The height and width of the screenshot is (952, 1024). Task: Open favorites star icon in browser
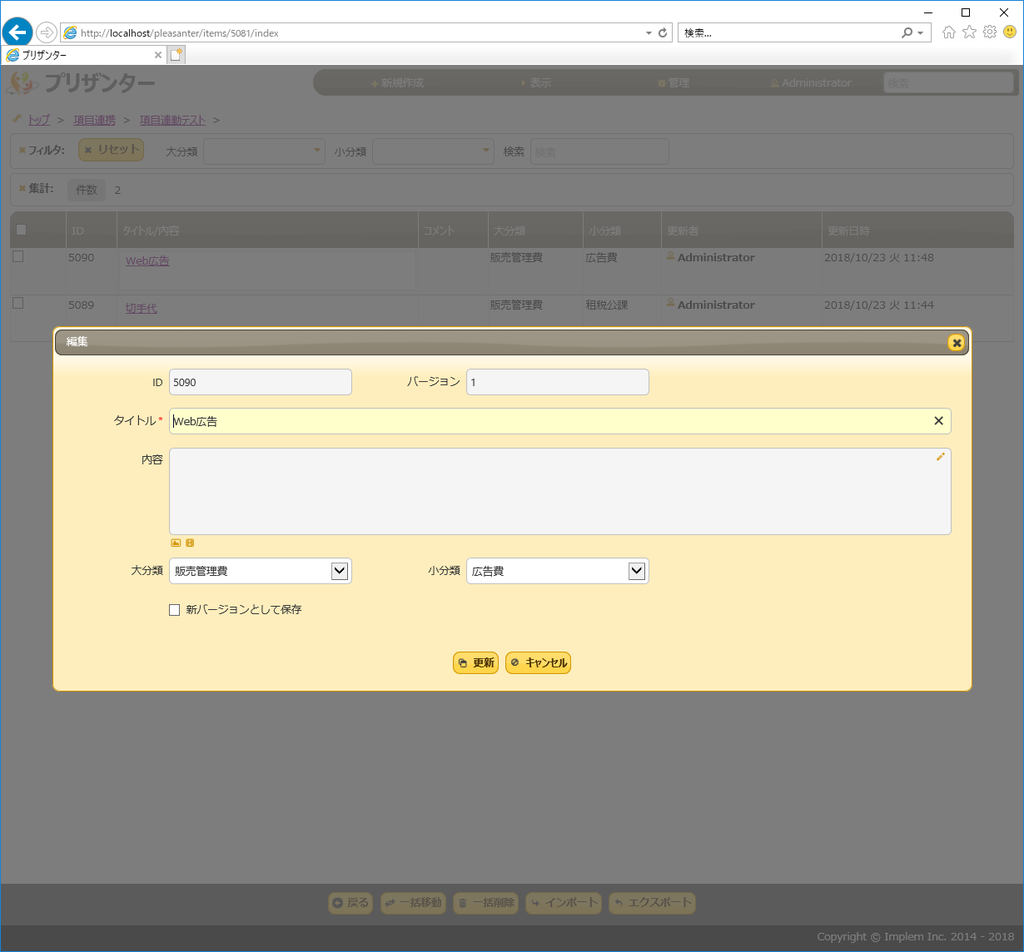[970, 32]
